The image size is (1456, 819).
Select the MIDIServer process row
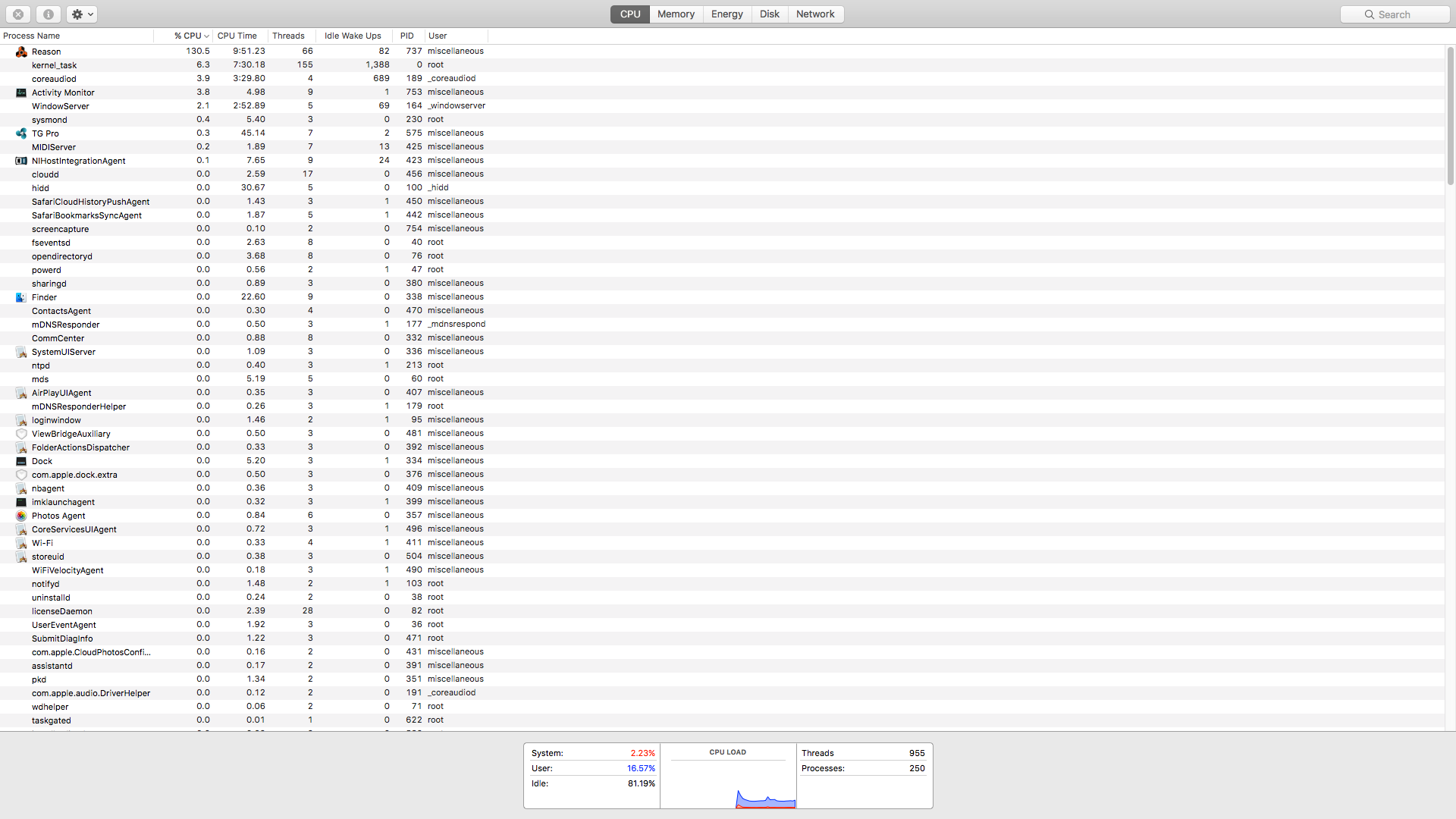[x=722, y=147]
